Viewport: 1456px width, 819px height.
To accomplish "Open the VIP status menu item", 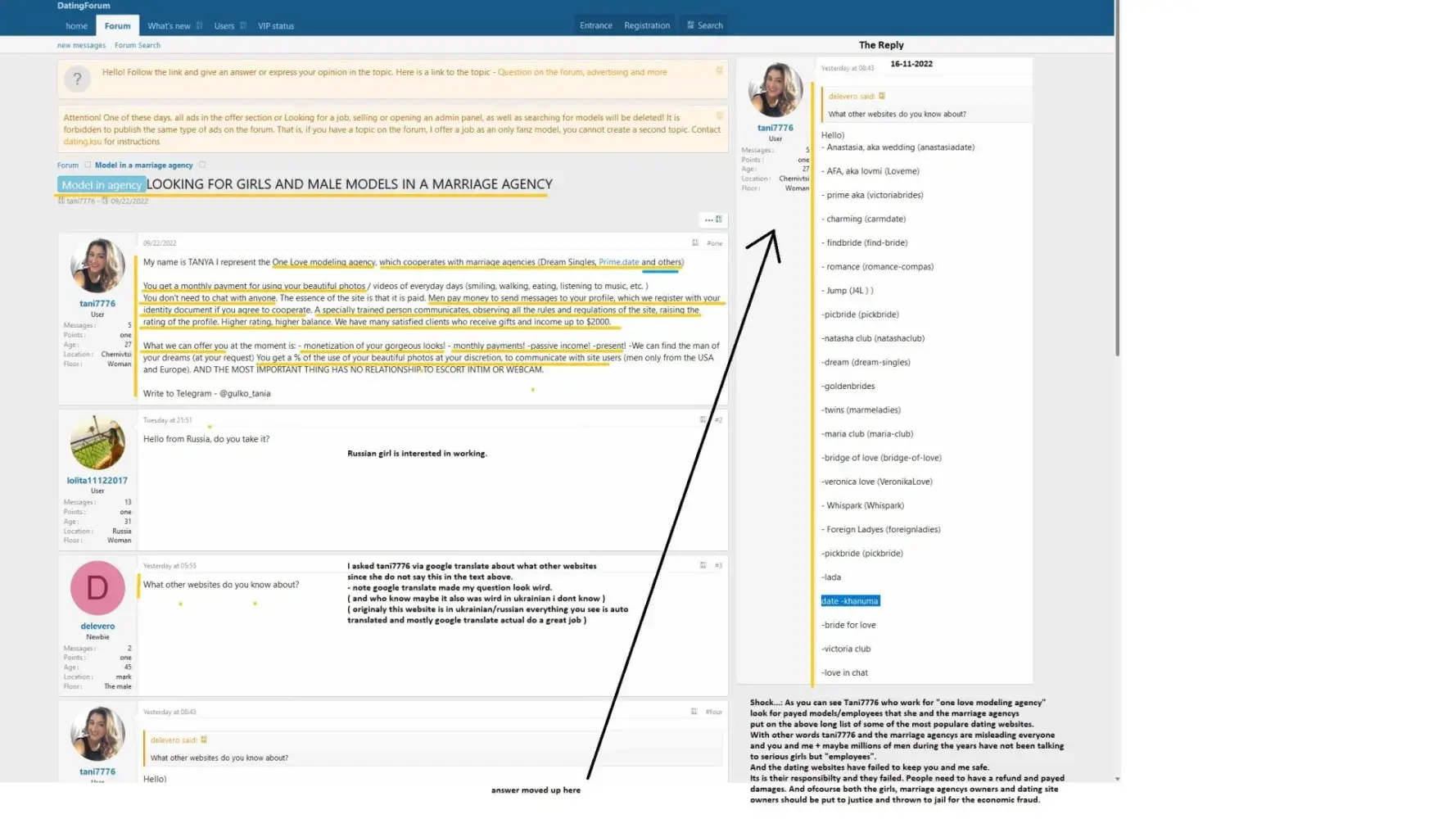I will [x=276, y=26].
